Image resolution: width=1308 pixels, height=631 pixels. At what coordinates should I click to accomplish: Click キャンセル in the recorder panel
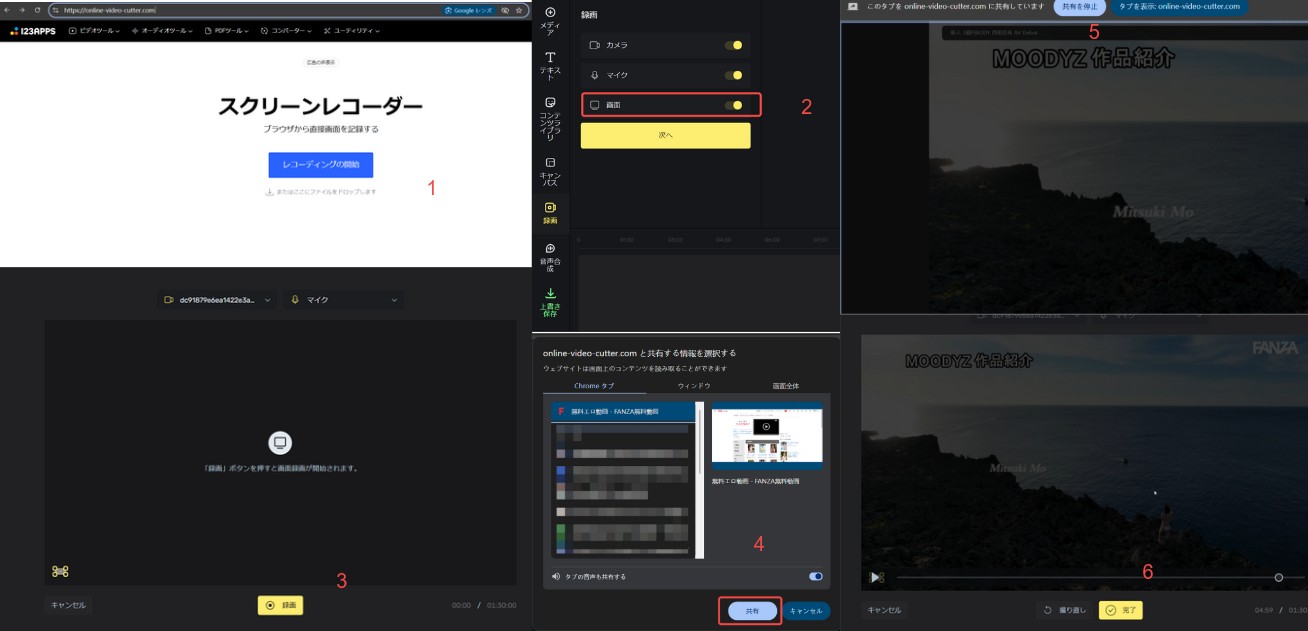point(68,605)
